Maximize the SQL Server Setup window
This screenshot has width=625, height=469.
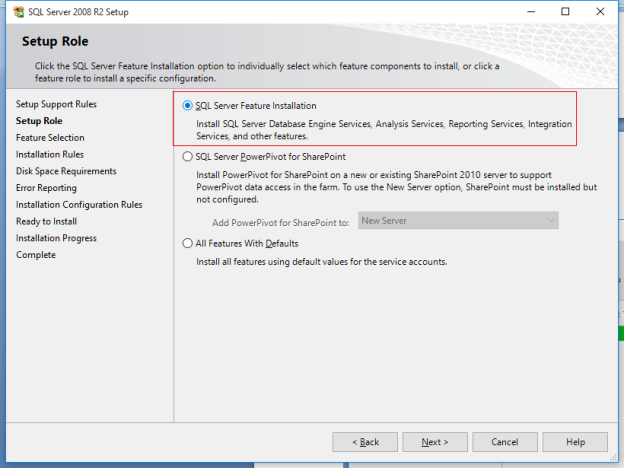tap(566, 12)
